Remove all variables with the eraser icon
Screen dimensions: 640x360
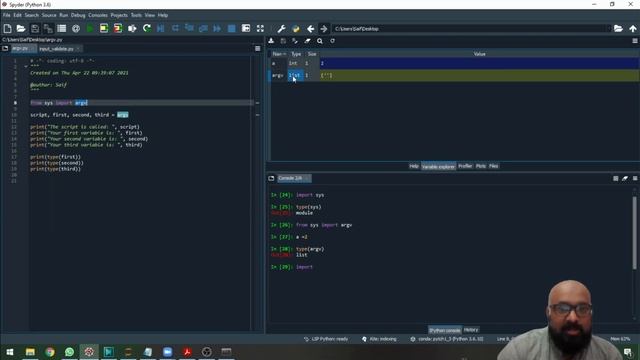pos(307,41)
